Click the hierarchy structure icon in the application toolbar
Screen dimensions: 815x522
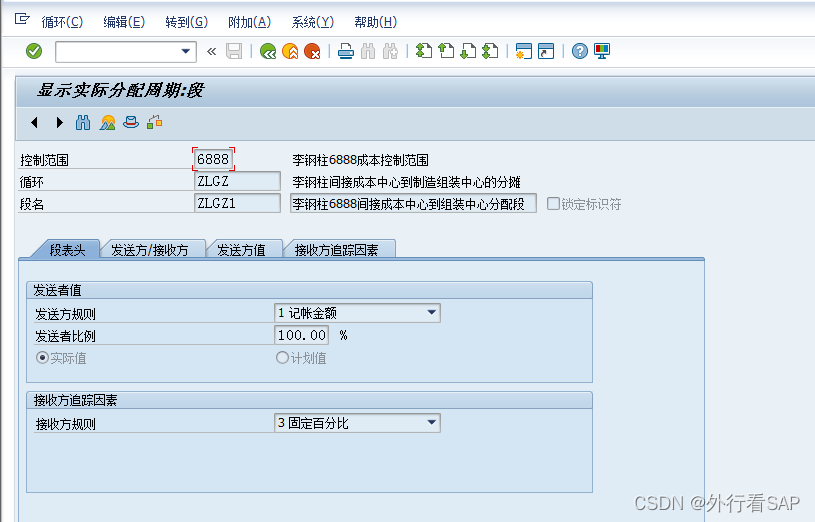tap(155, 123)
